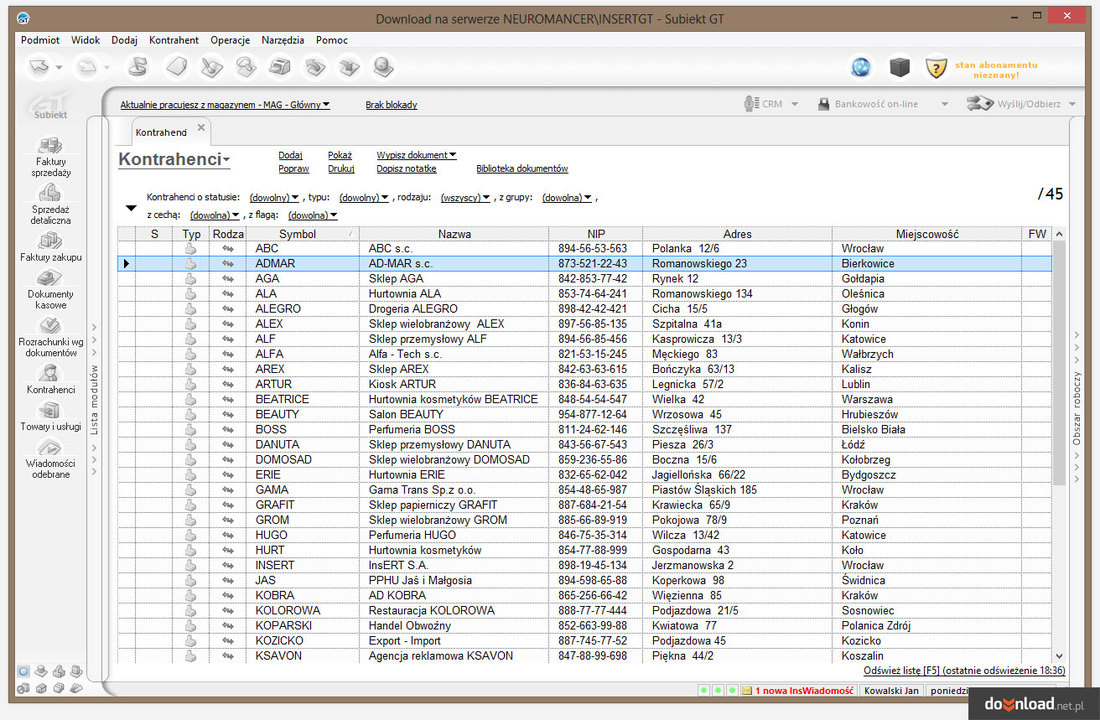Image resolution: width=1100 pixels, height=720 pixels.
Task: Toggle Obszar roboczy side panel strip
Action: [1076, 407]
